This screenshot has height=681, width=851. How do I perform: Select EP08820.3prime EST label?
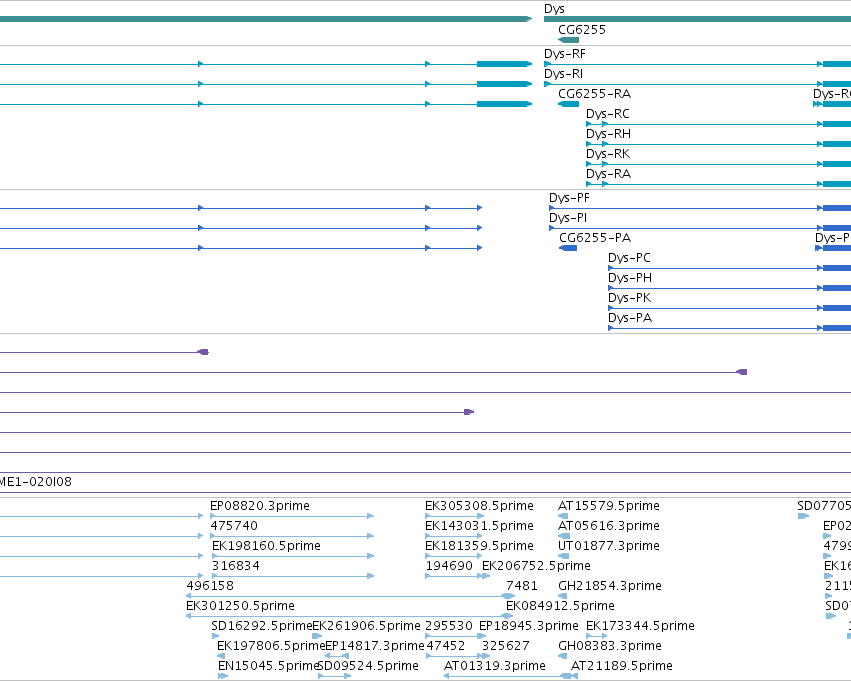(x=260, y=506)
